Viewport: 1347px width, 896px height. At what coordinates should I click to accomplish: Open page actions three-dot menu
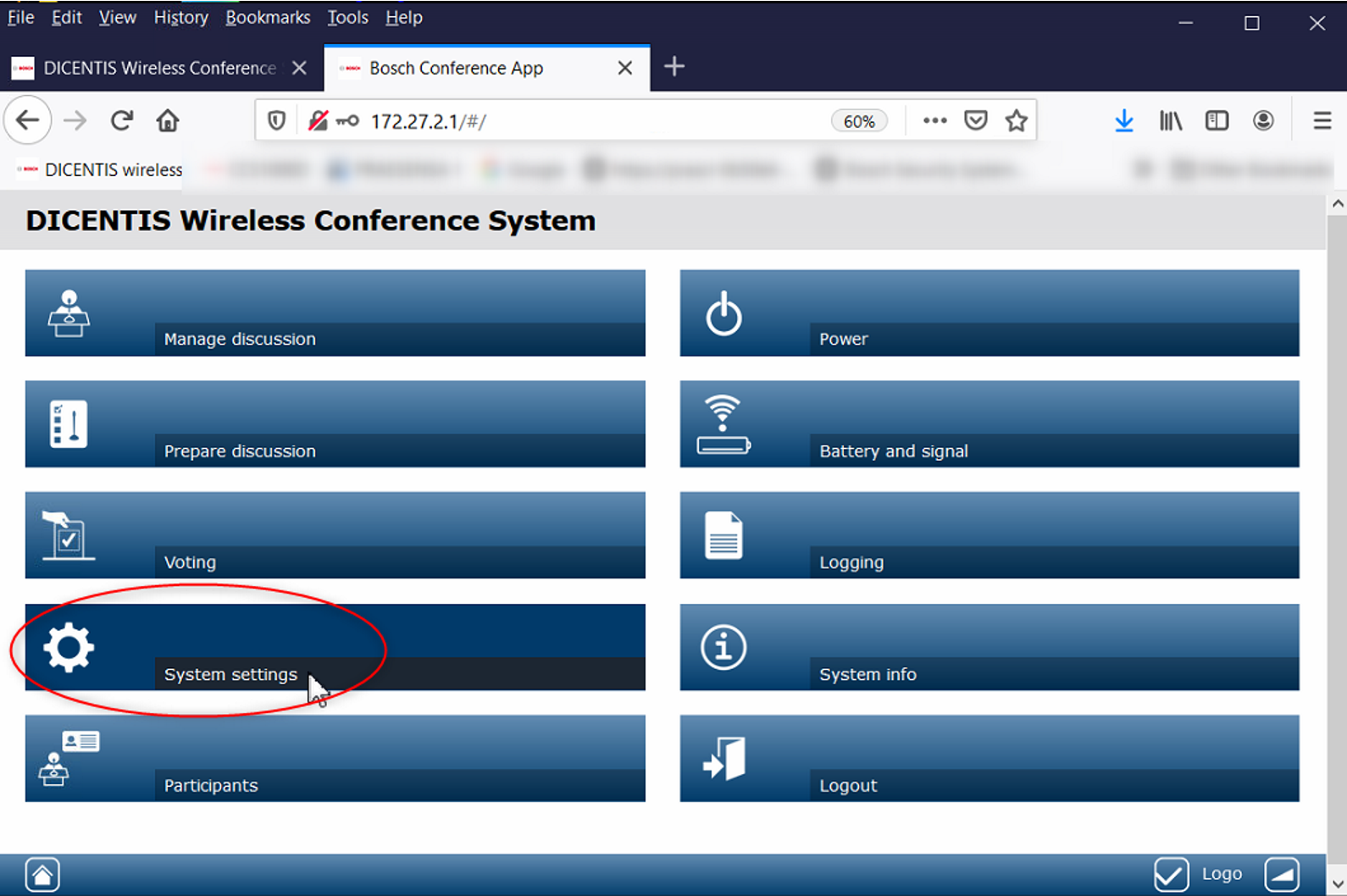934,121
